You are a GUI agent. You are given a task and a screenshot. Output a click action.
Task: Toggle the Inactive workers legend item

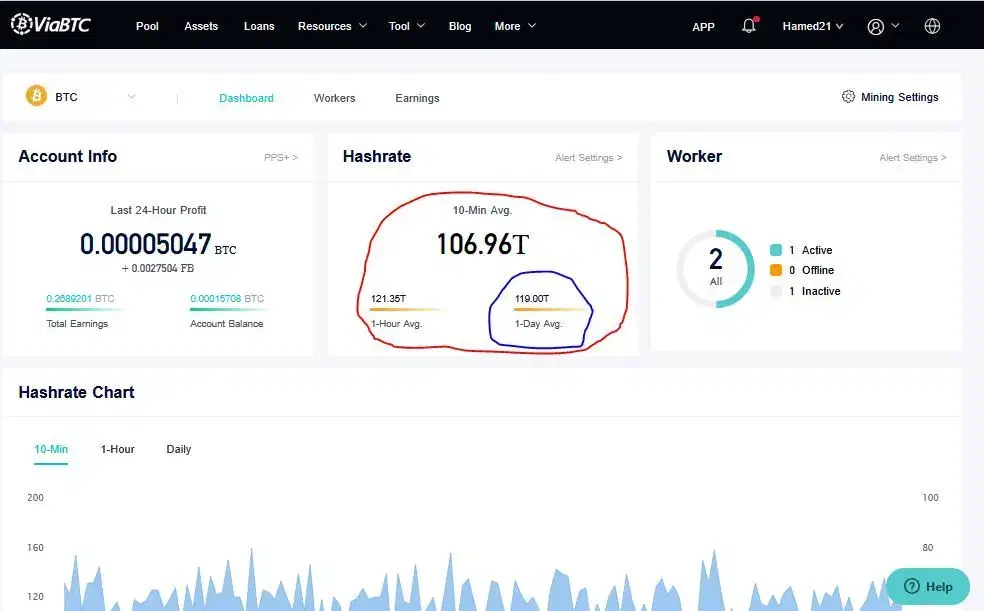[776, 291]
